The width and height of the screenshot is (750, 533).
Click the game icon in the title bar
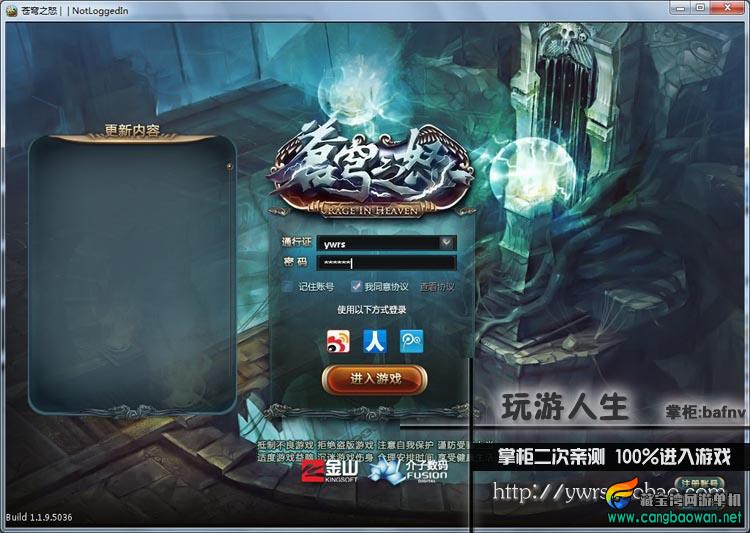point(12,10)
